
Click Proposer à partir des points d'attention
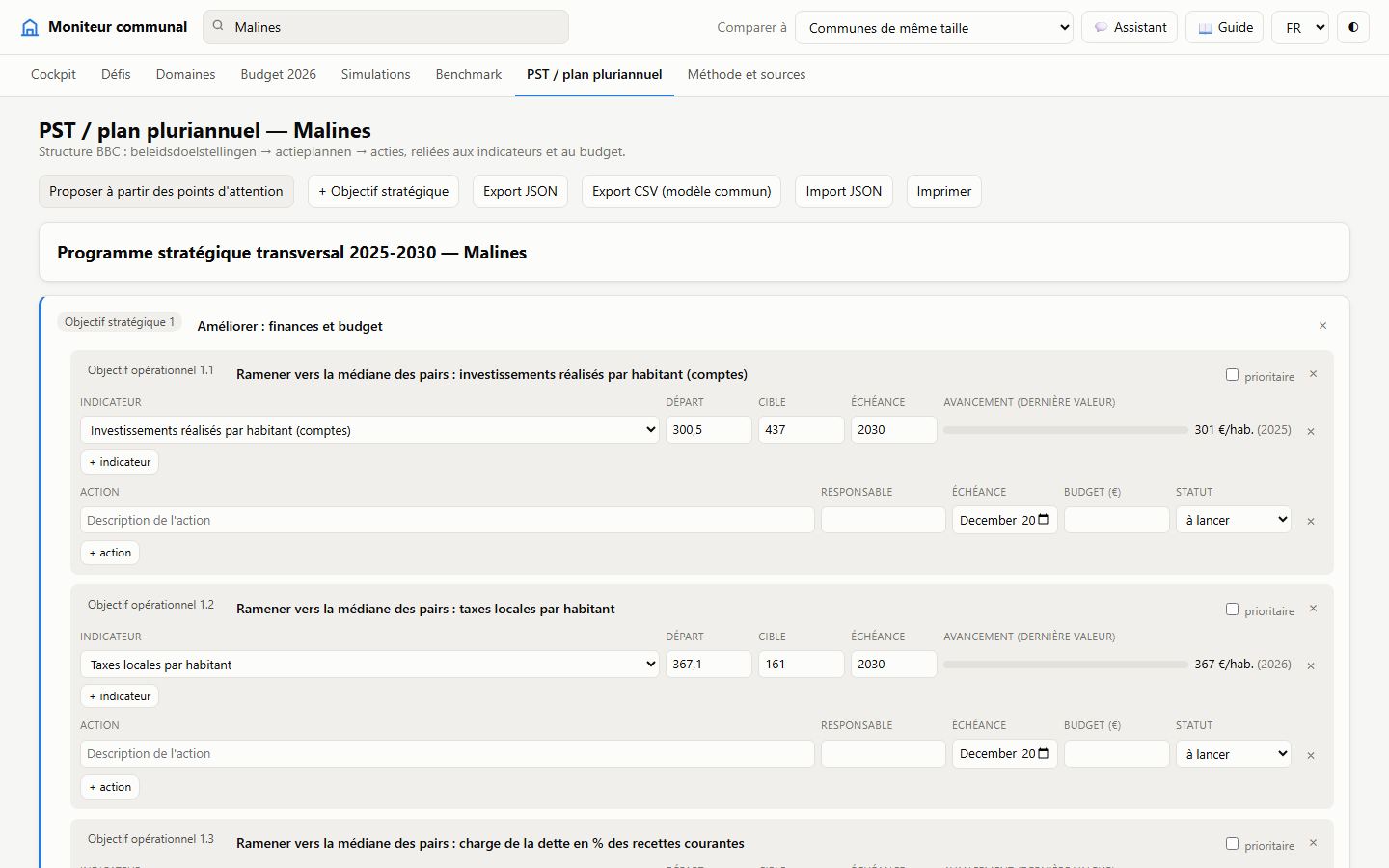pos(166,191)
